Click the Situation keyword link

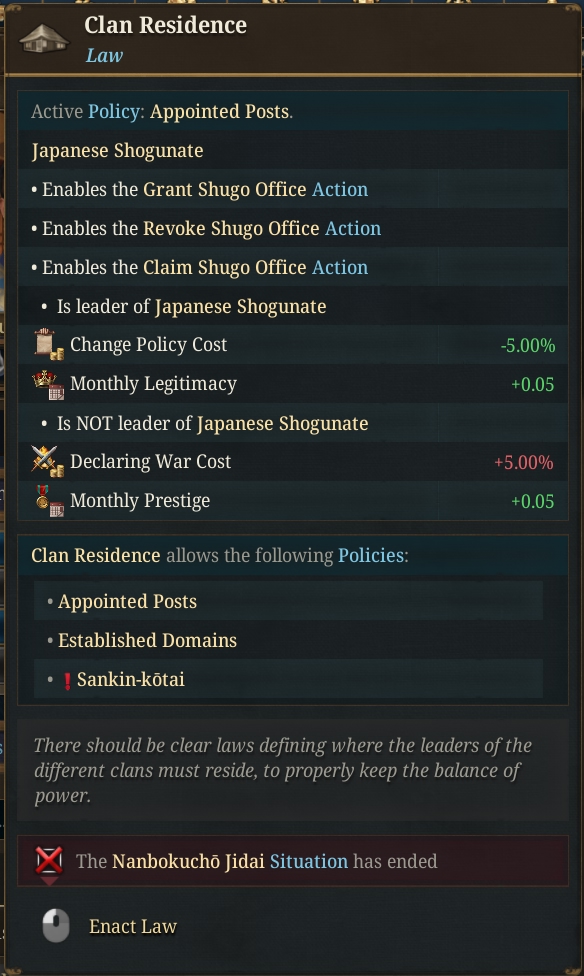(x=309, y=861)
